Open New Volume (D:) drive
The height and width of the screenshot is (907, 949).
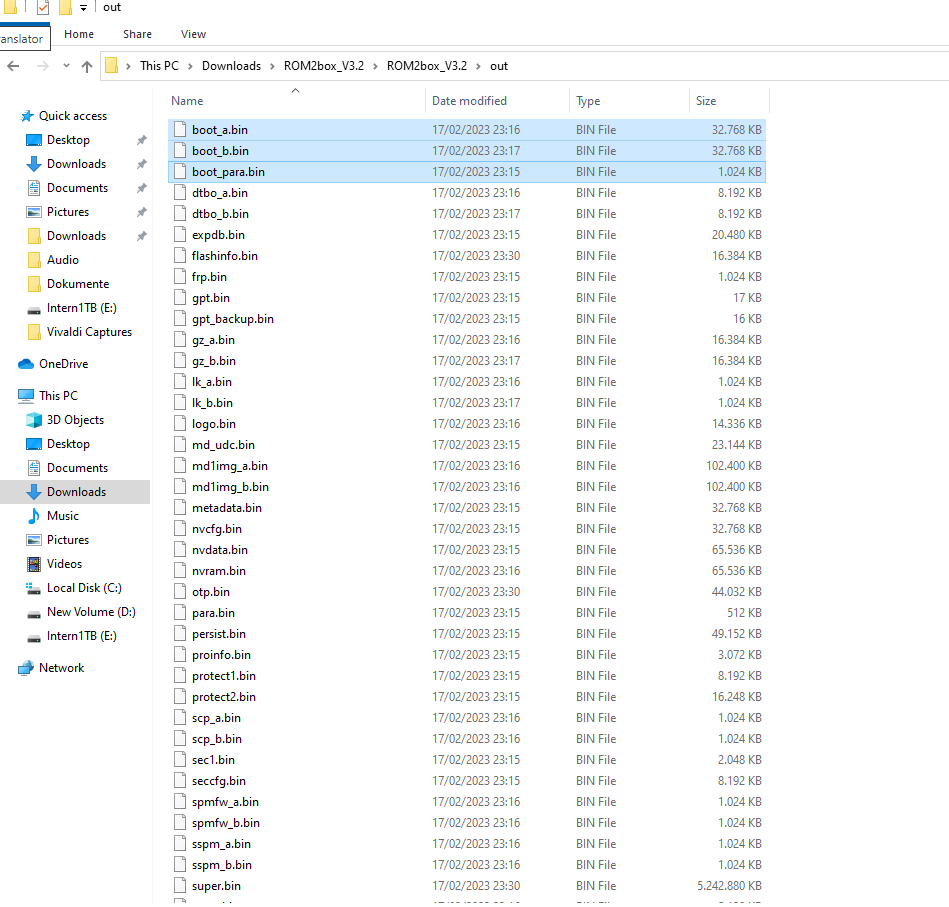point(91,612)
